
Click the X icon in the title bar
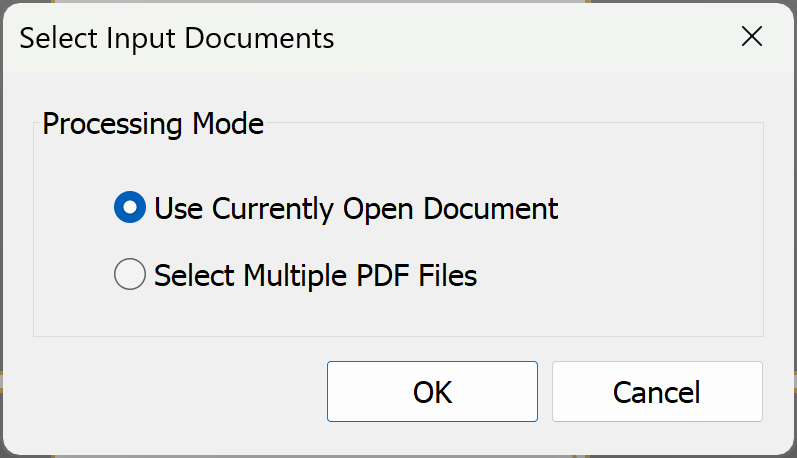tap(751, 38)
